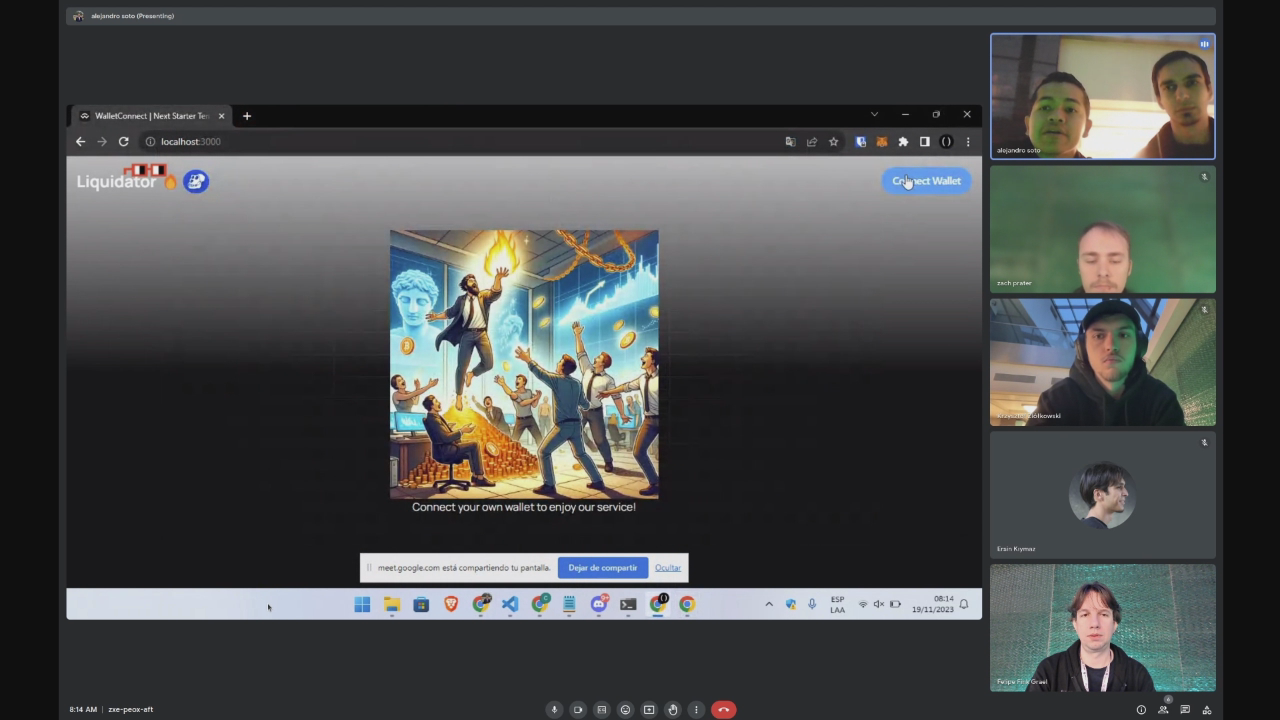
Task: Raise hand in the Meet call
Action: coord(673,710)
